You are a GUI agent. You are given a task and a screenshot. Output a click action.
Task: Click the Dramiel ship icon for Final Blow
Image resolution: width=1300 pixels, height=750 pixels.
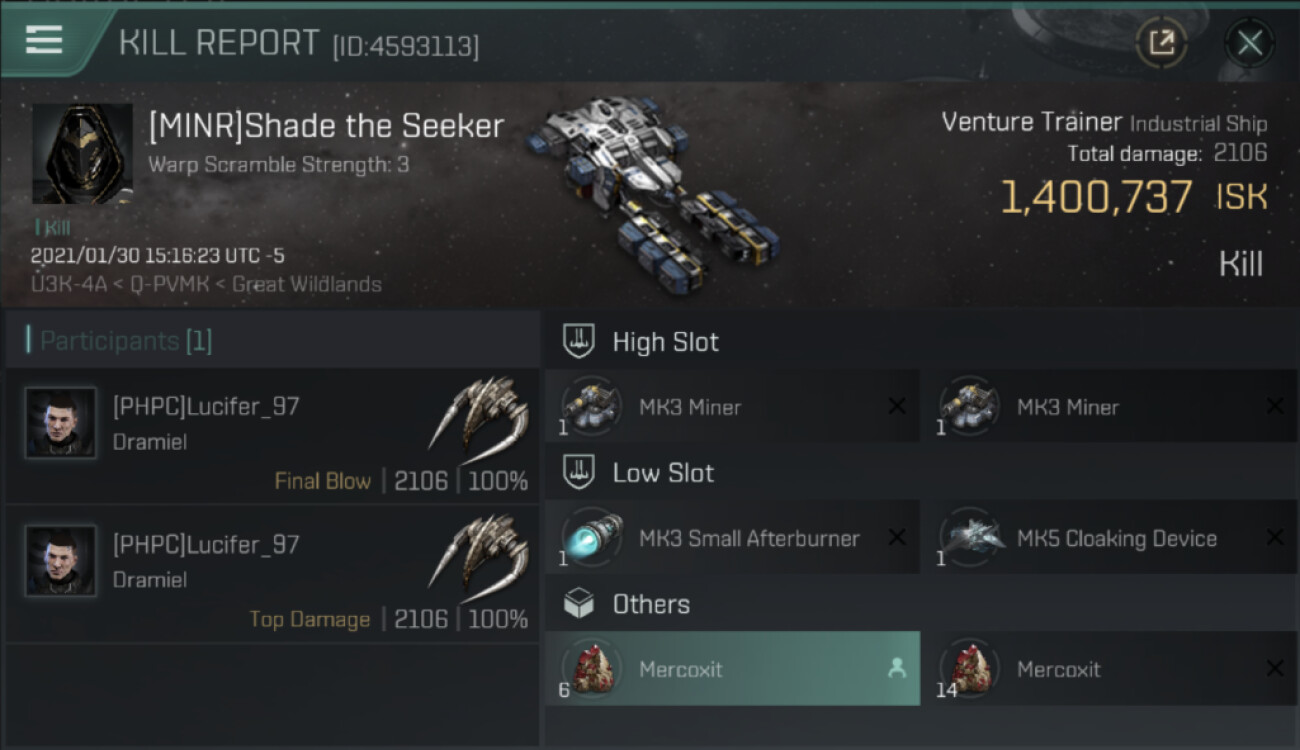tap(479, 416)
